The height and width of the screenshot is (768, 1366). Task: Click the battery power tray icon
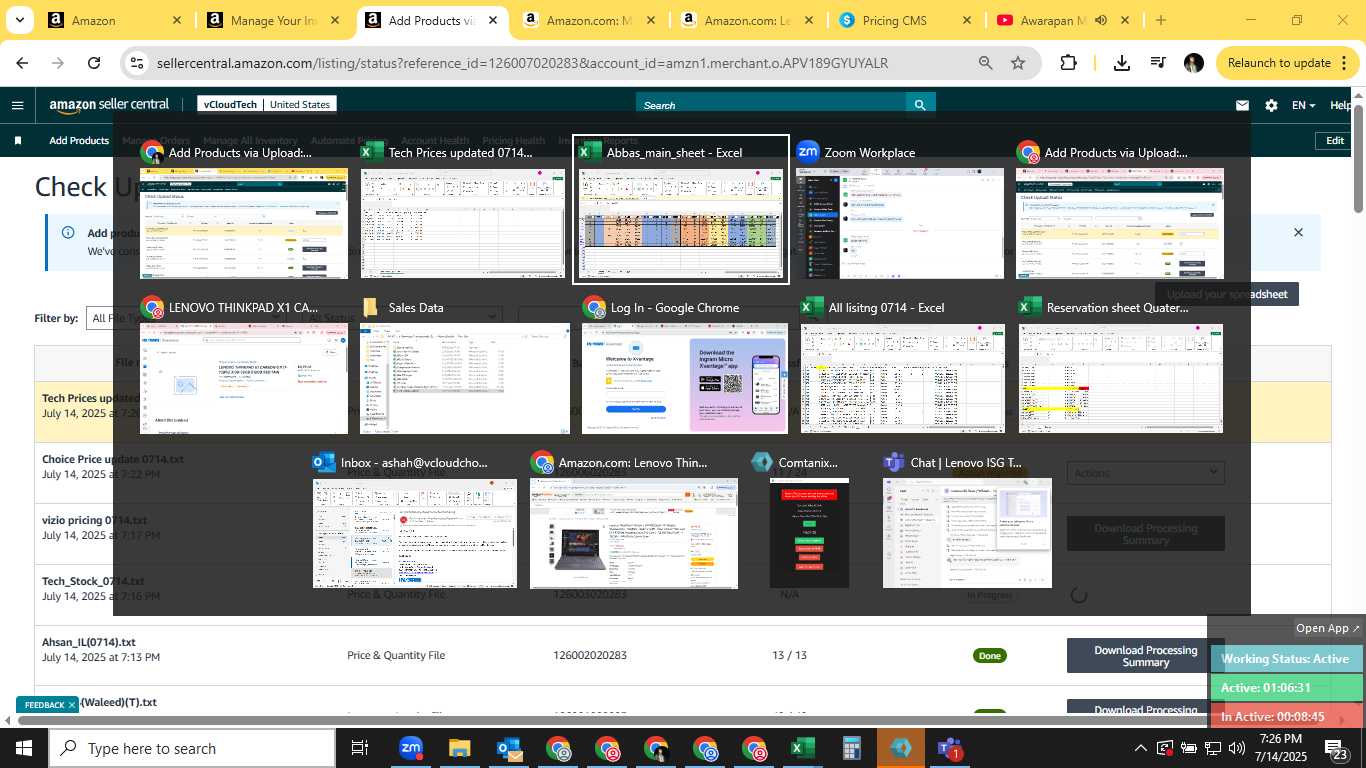coord(1189,748)
